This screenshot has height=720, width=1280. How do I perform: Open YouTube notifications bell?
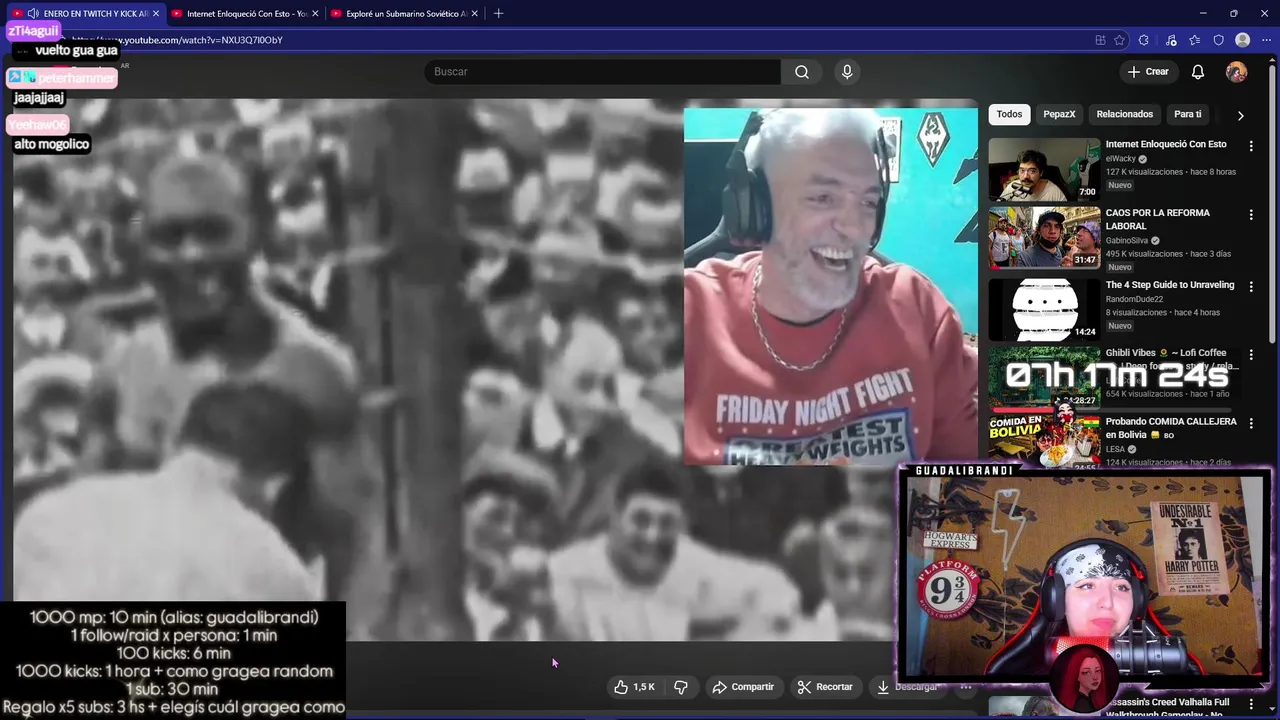[x=1198, y=72]
